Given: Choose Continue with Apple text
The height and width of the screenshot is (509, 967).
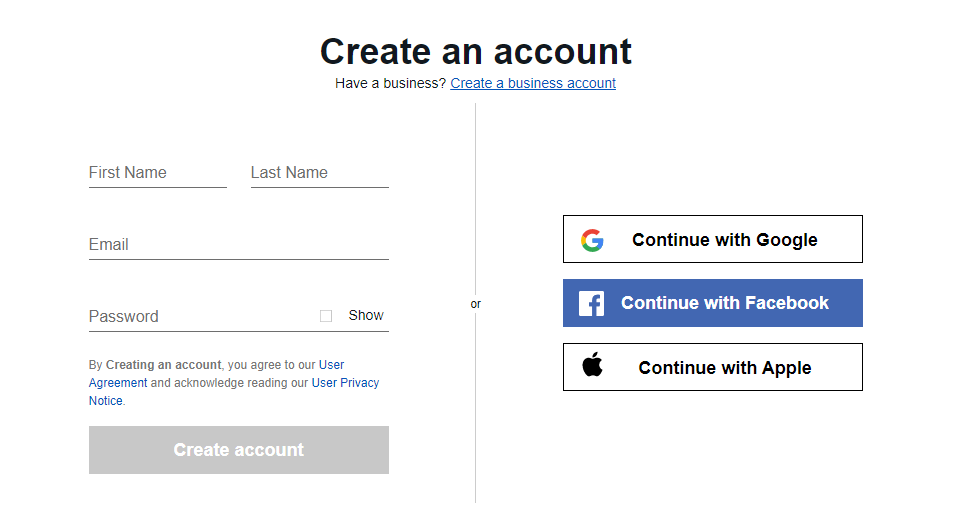Looking at the screenshot, I should [725, 368].
